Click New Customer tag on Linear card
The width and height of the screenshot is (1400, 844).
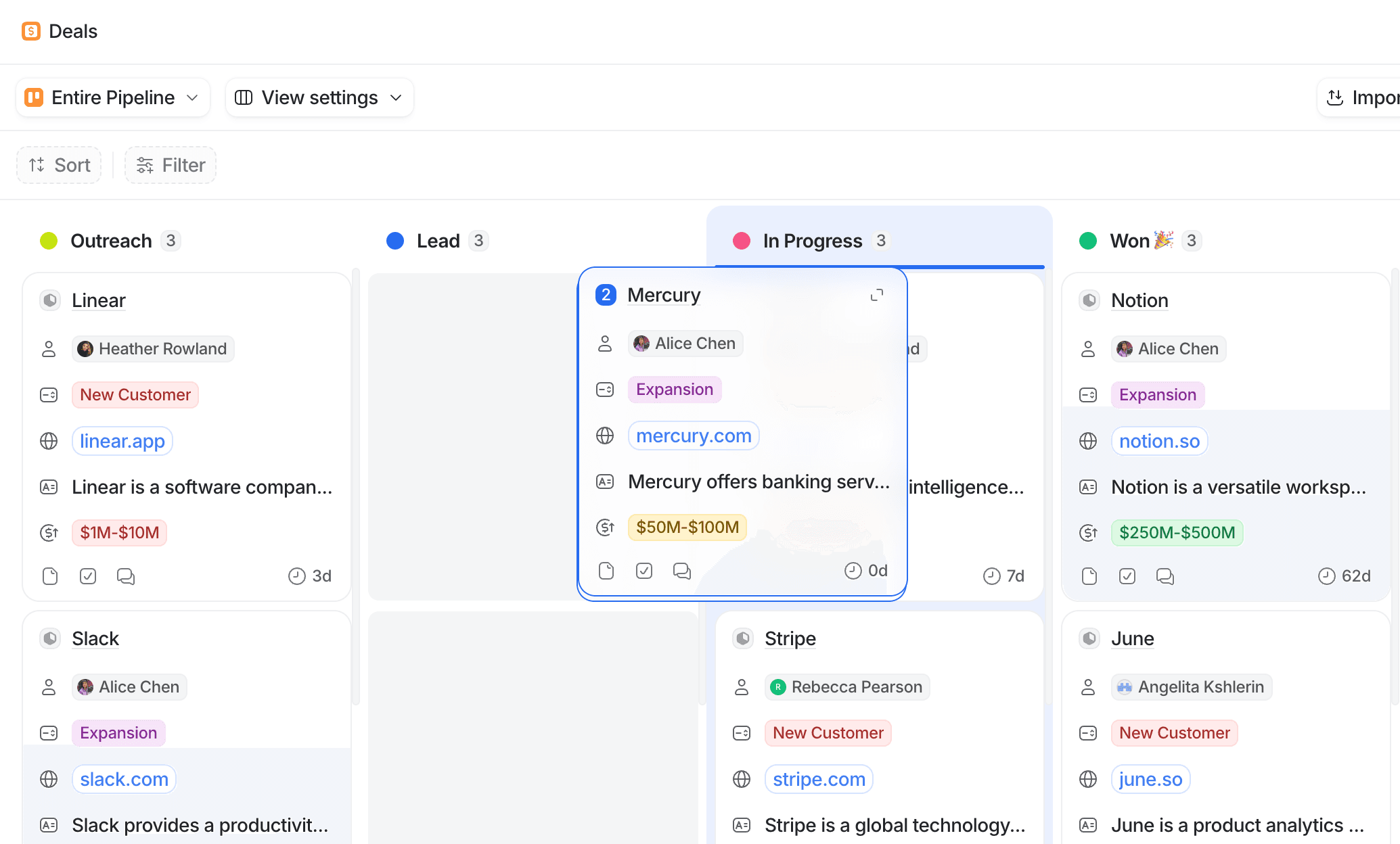(135, 395)
